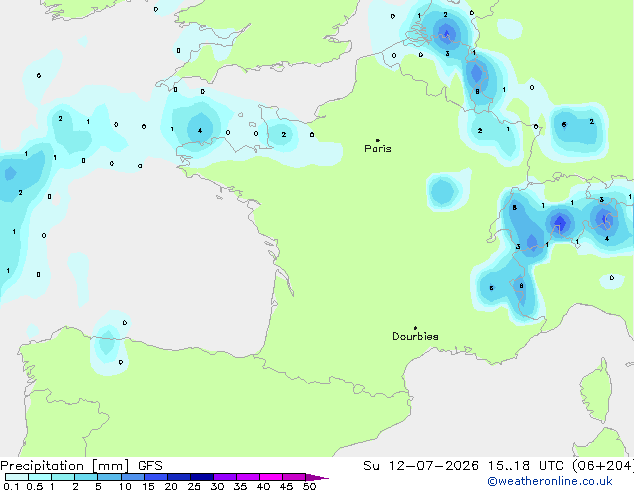Screen dimensions: 634x490
Task: Click the Paris location dot marker
Action: [x=378, y=140]
